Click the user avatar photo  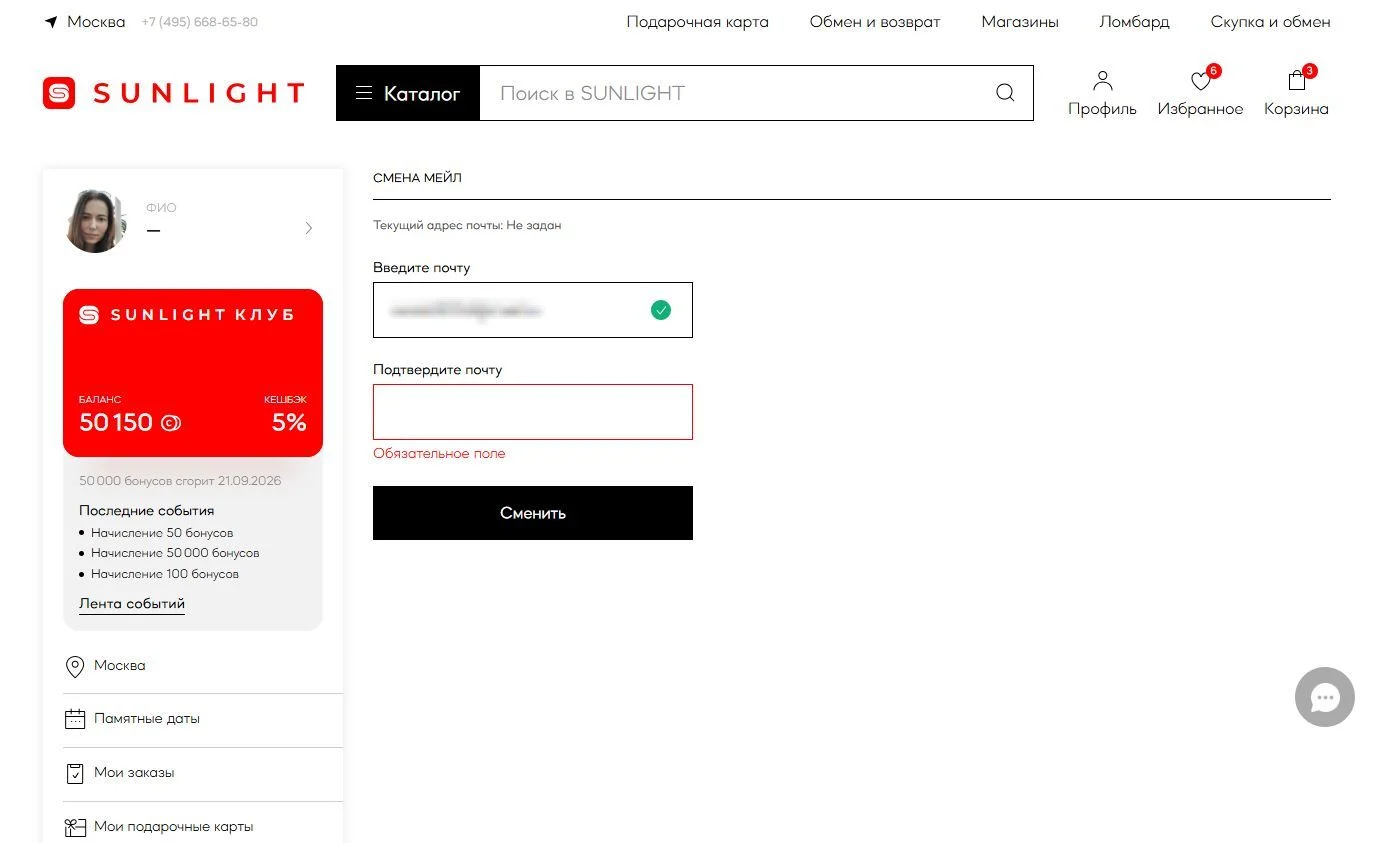point(96,221)
